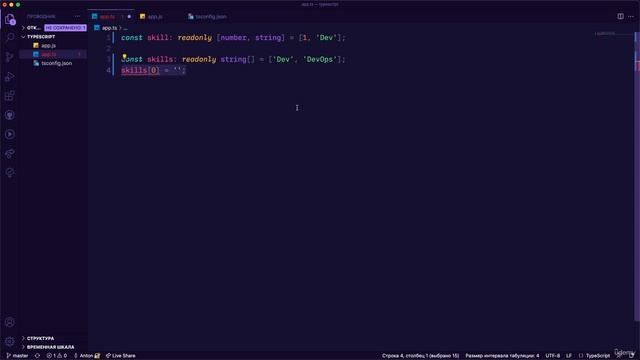Open the Source Control view icon
The image size is (640, 360).
point(10,57)
